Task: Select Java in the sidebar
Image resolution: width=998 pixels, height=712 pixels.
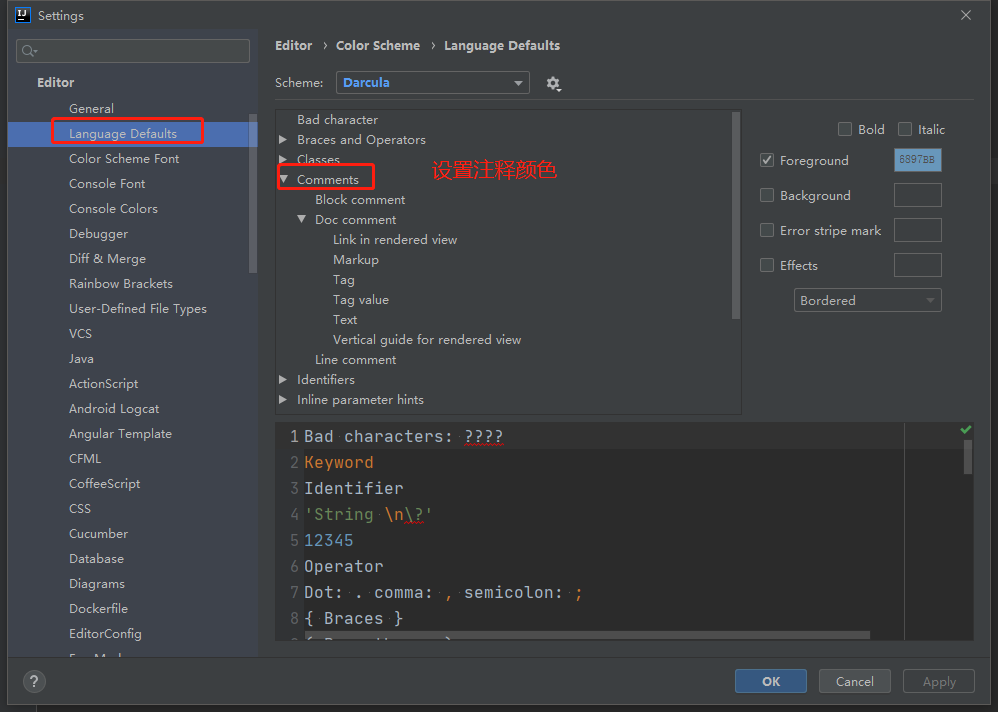Action: tap(81, 359)
